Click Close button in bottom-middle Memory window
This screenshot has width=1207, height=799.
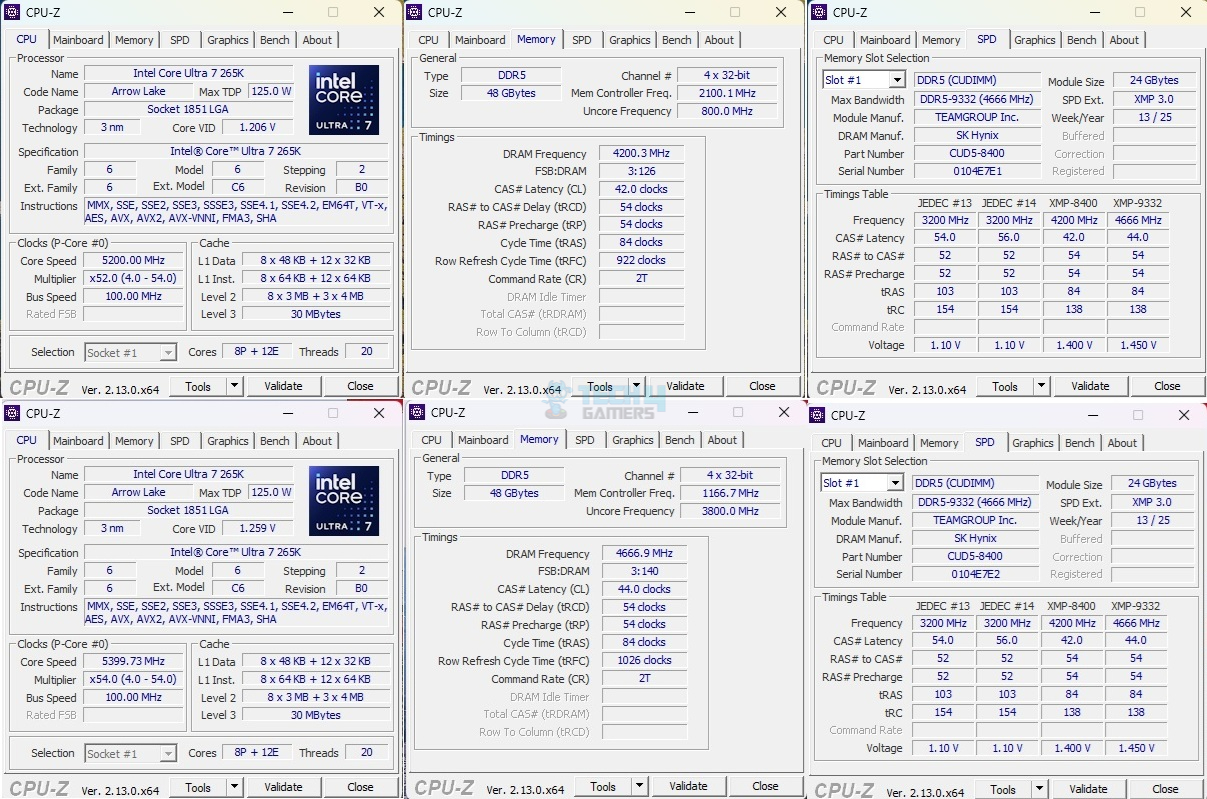pos(765,786)
